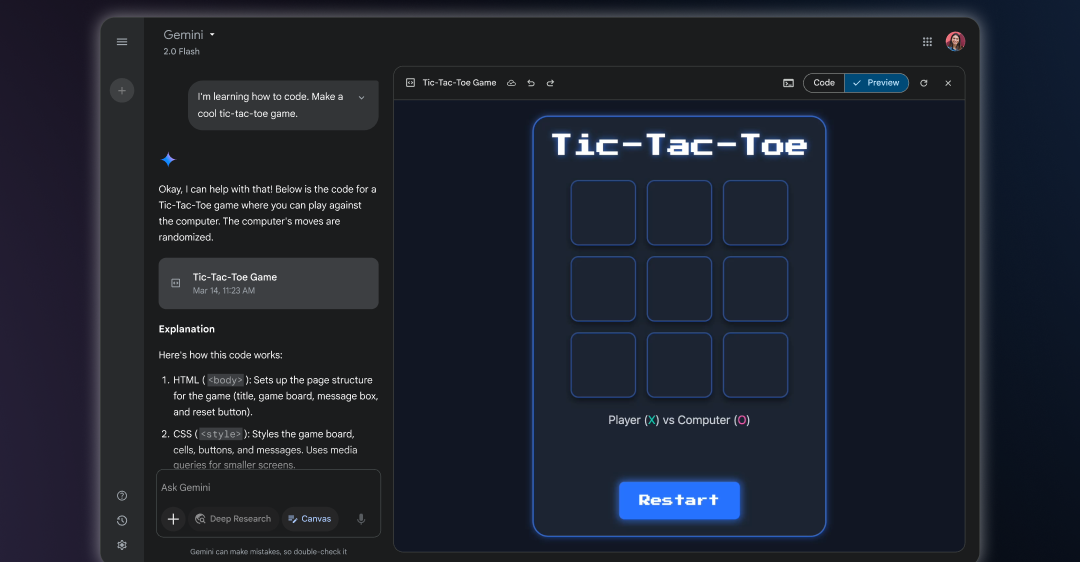Open the console icon beside Code tab
This screenshot has height=562, width=1080.
point(788,83)
